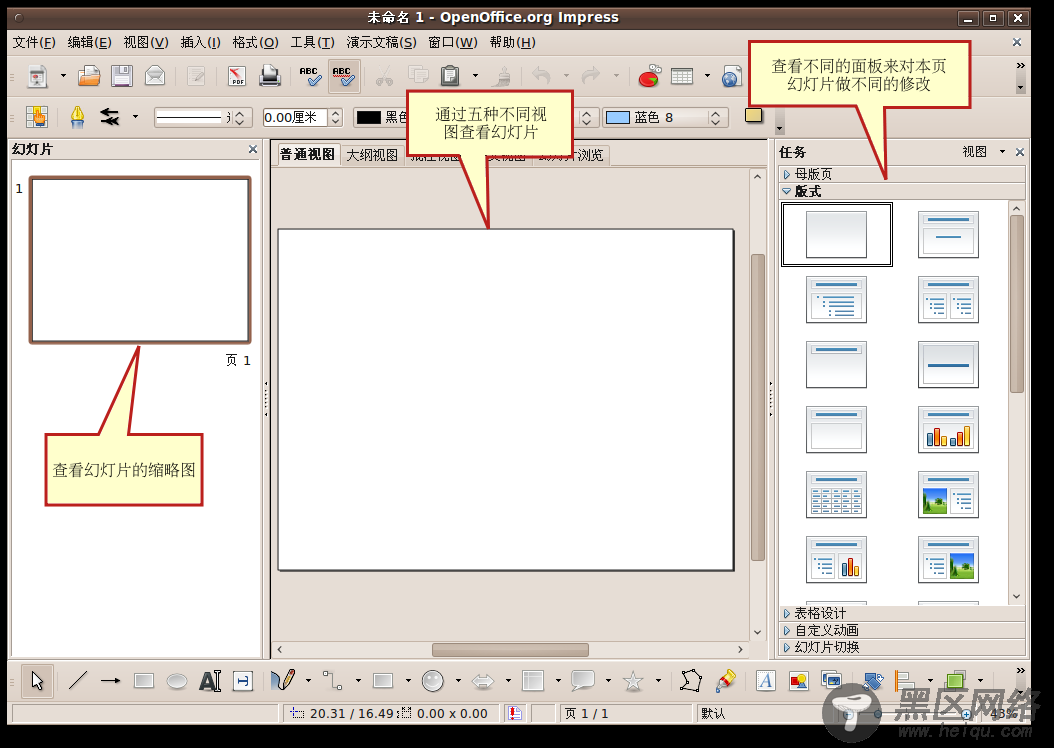Select the Connector tool
The width and height of the screenshot is (1054, 748).
(333, 681)
